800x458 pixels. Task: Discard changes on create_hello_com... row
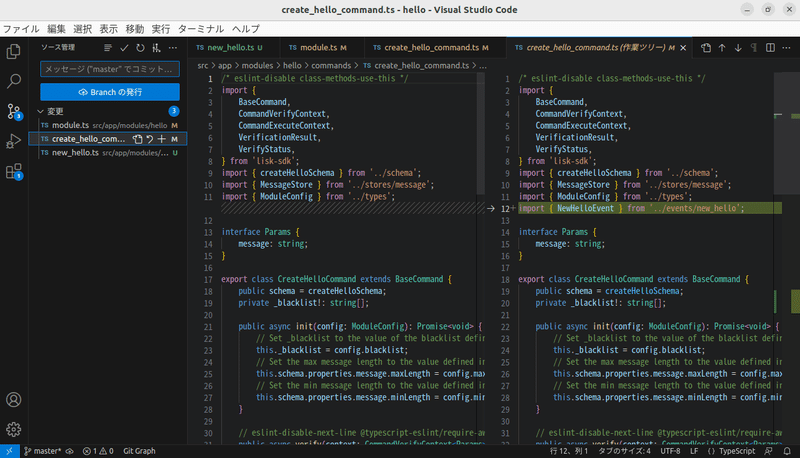click(x=149, y=139)
